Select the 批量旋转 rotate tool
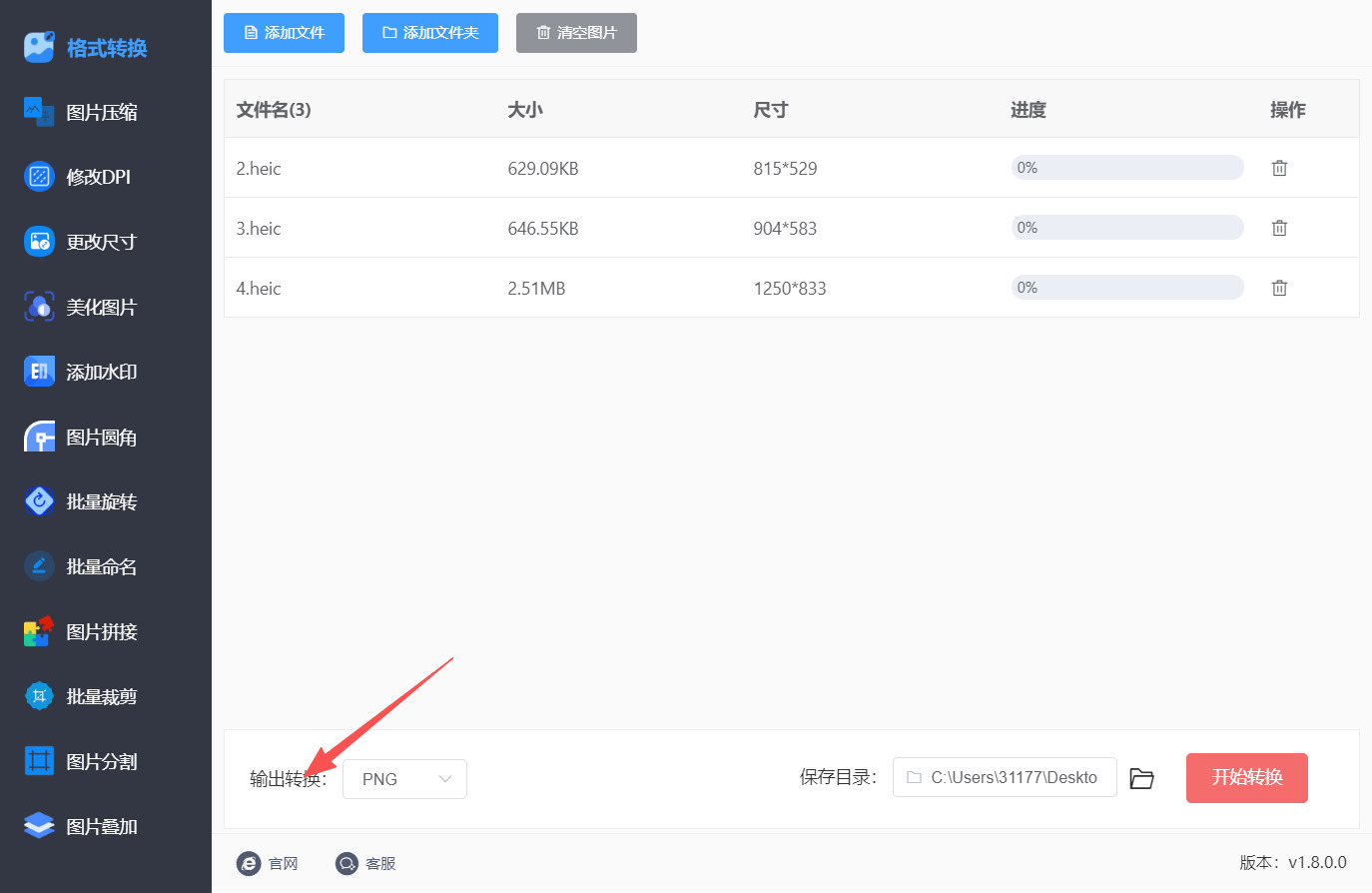 coord(80,501)
